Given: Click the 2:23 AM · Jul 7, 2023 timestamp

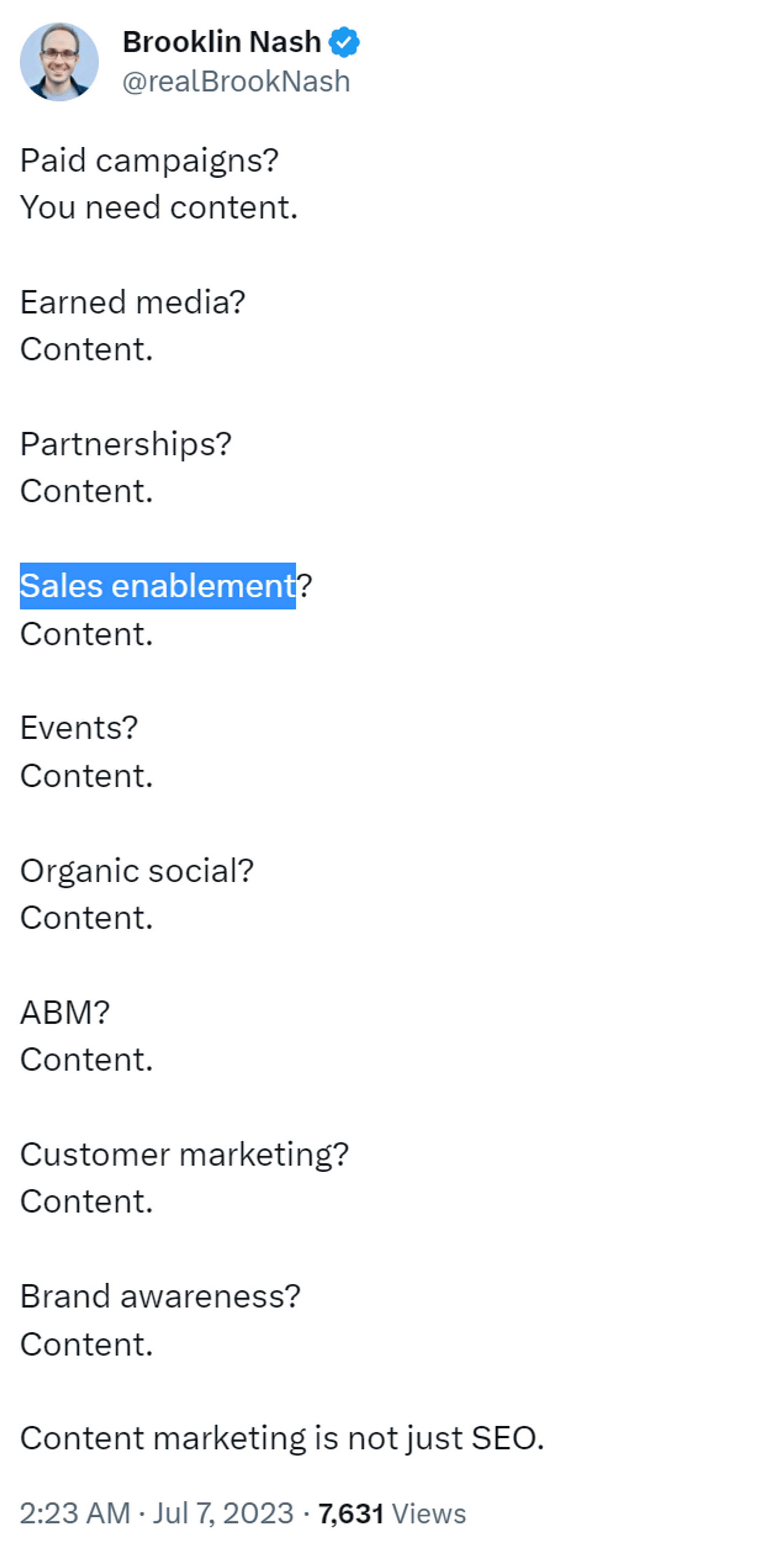Looking at the screenshot, I should [157, 1513].
